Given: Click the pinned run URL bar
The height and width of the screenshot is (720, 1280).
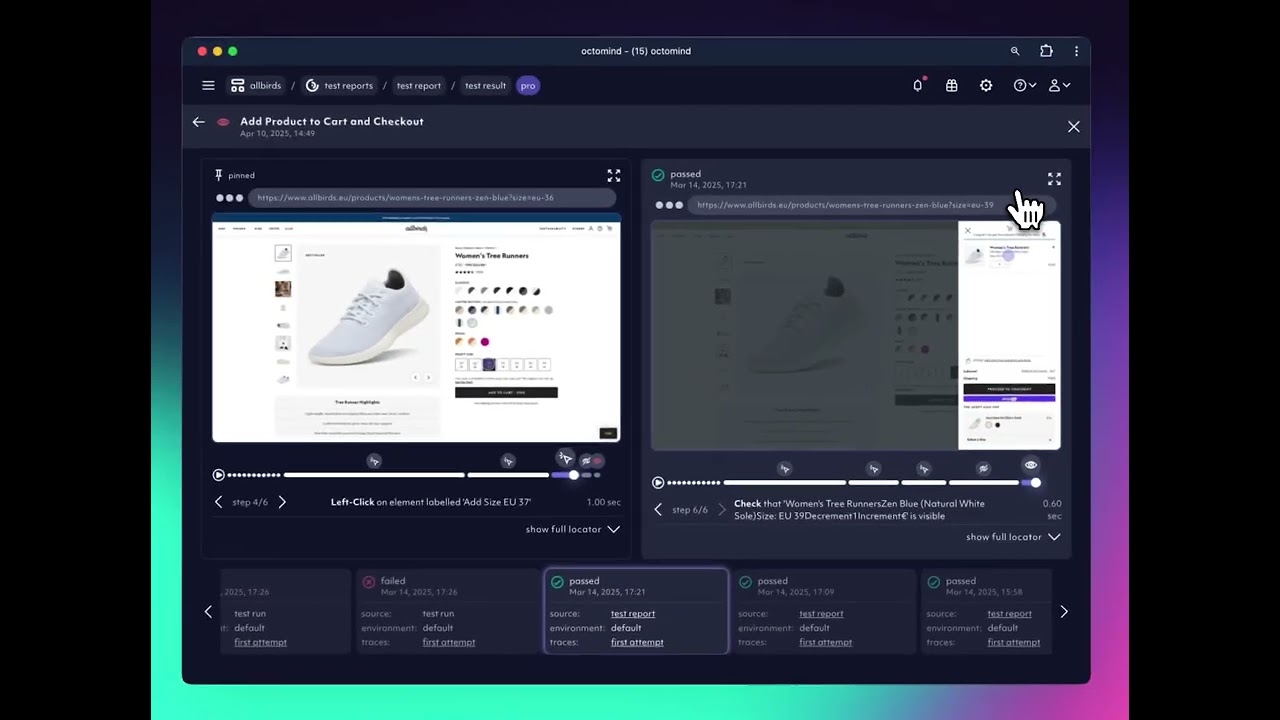Looking at the screenshot, I should click(432, 198).
